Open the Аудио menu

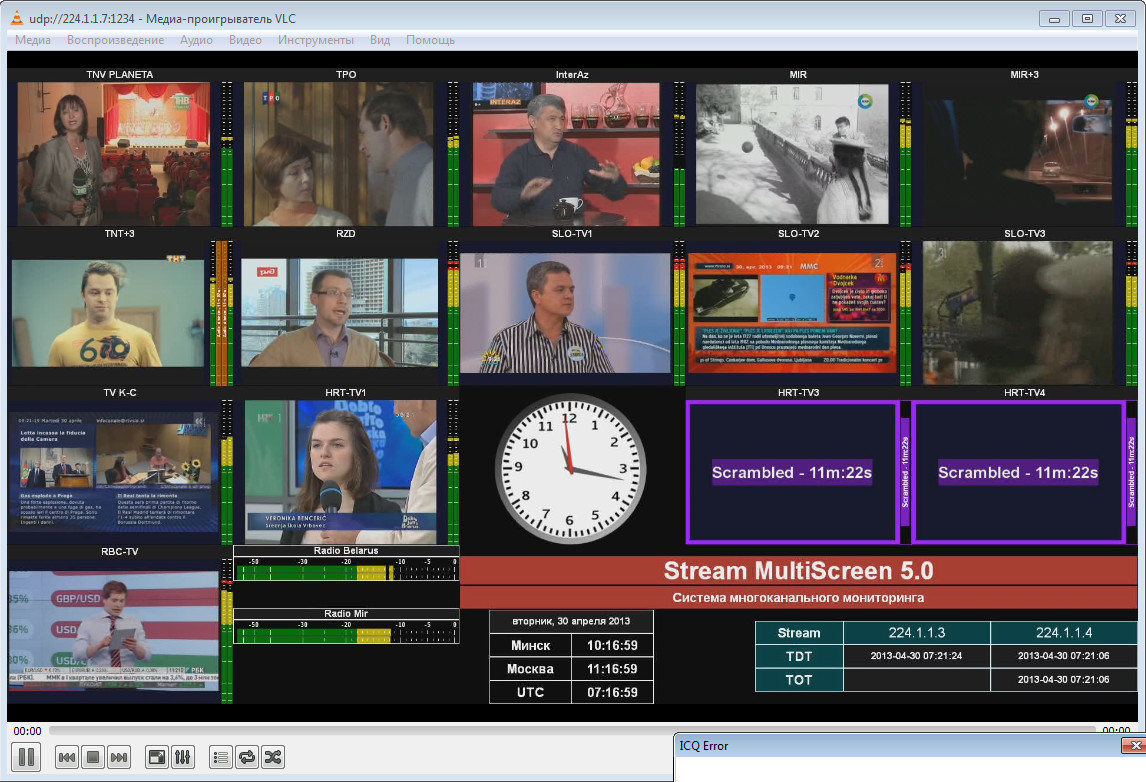pos(197,39)
